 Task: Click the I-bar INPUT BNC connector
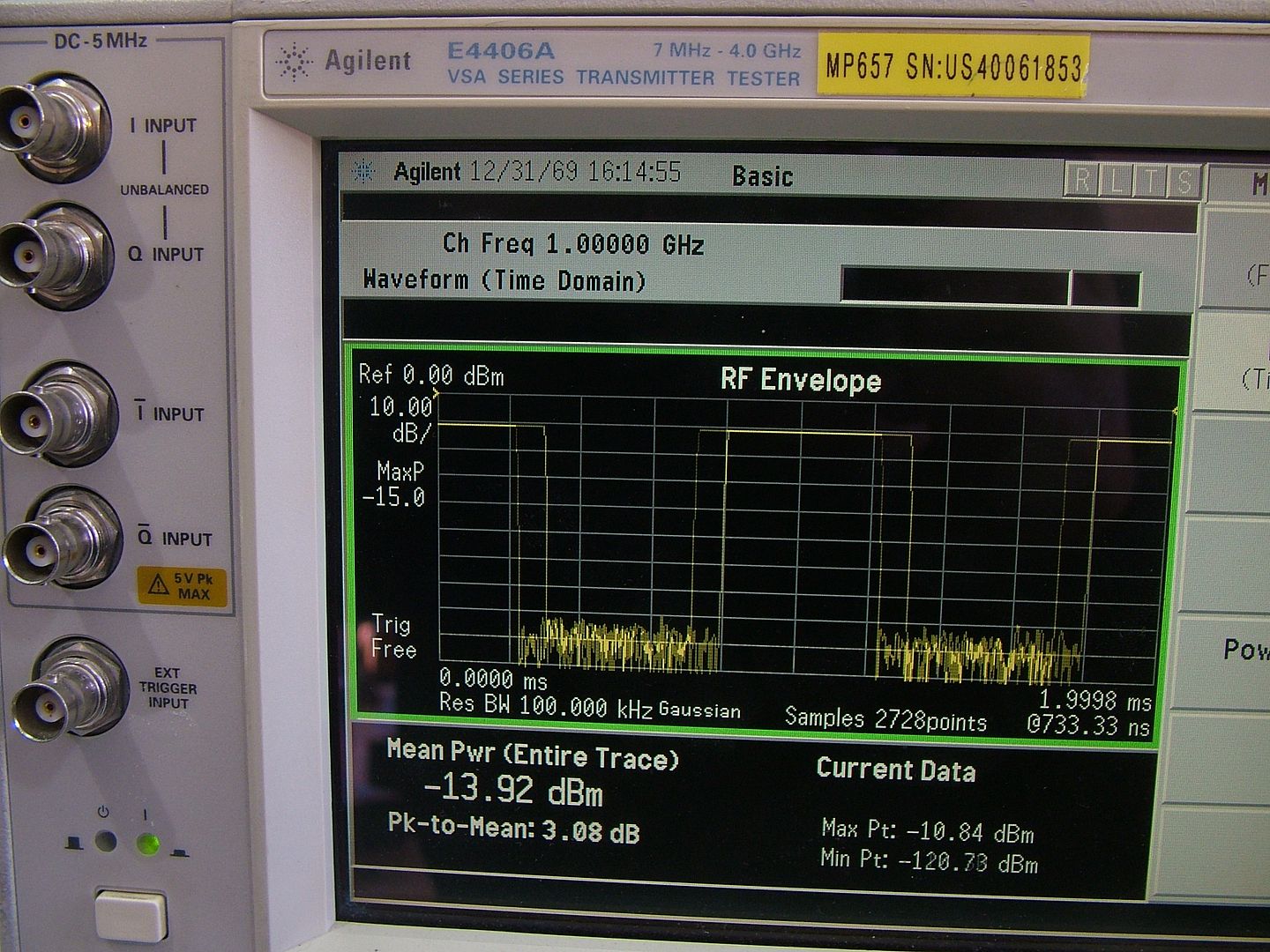click(57, 414)
